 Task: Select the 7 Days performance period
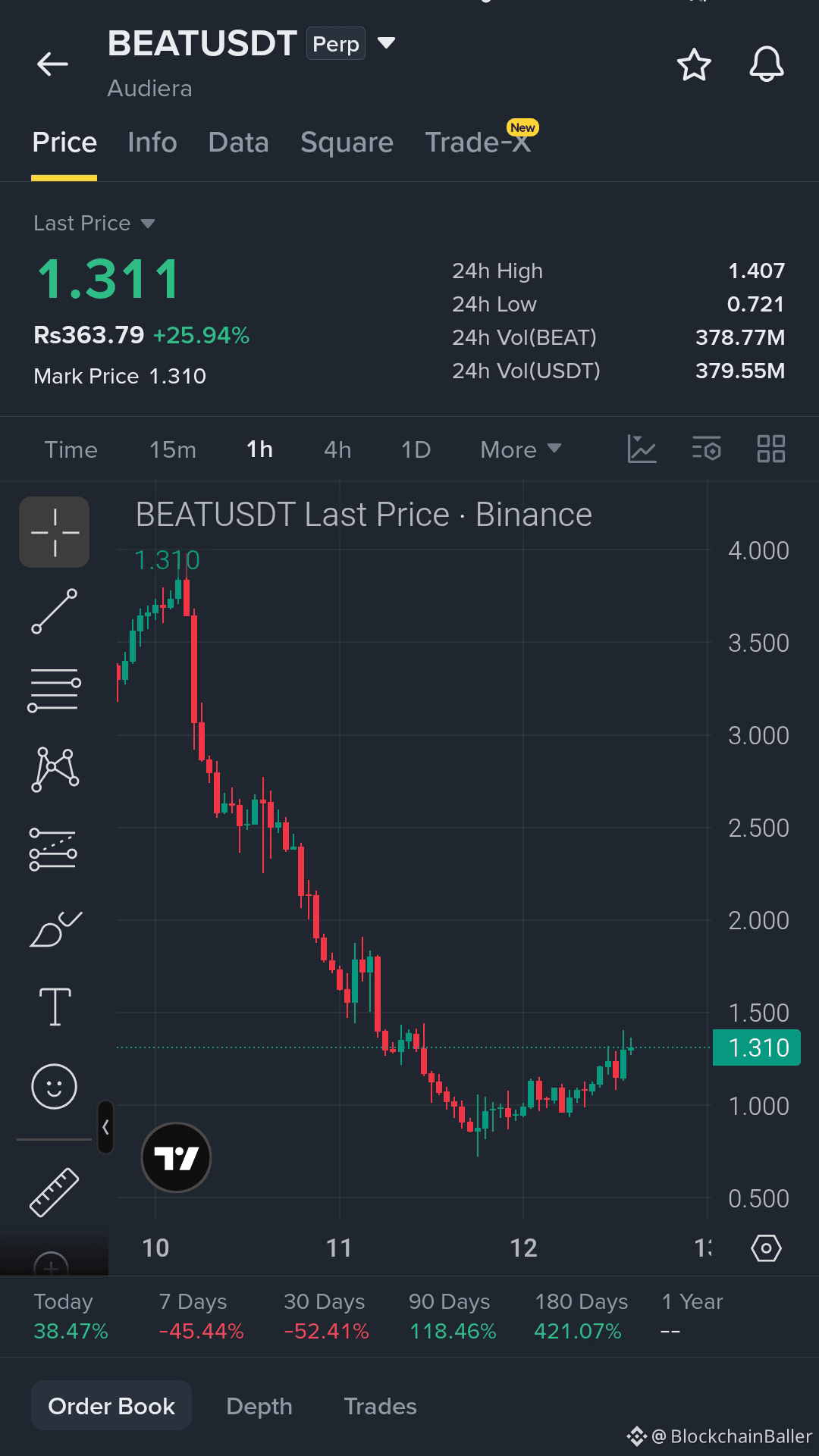point(201,1316)
